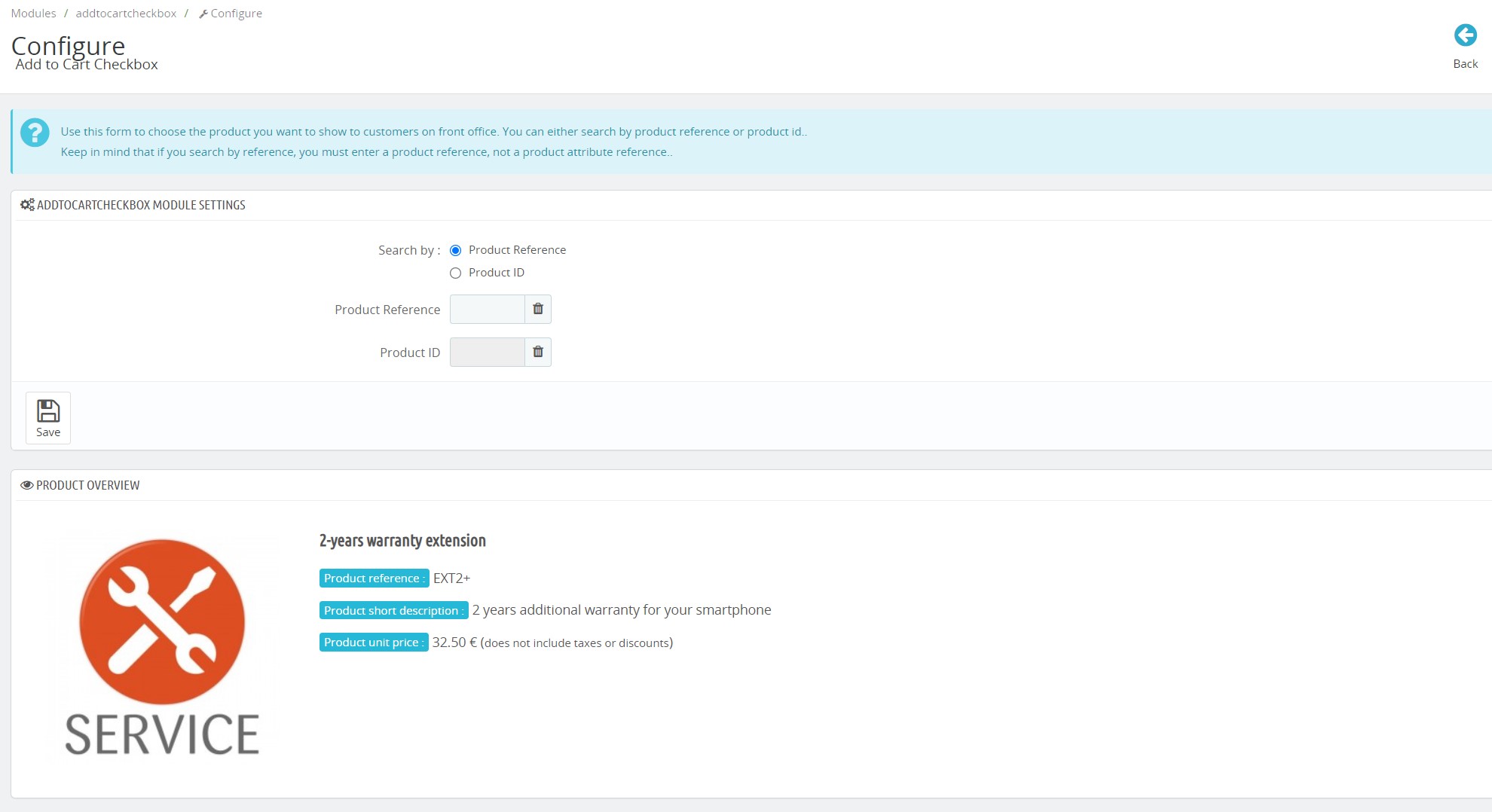Screen dimensions: 1492x812
Task: Click the '2-years warranty extension' product title
Action: 402,541
